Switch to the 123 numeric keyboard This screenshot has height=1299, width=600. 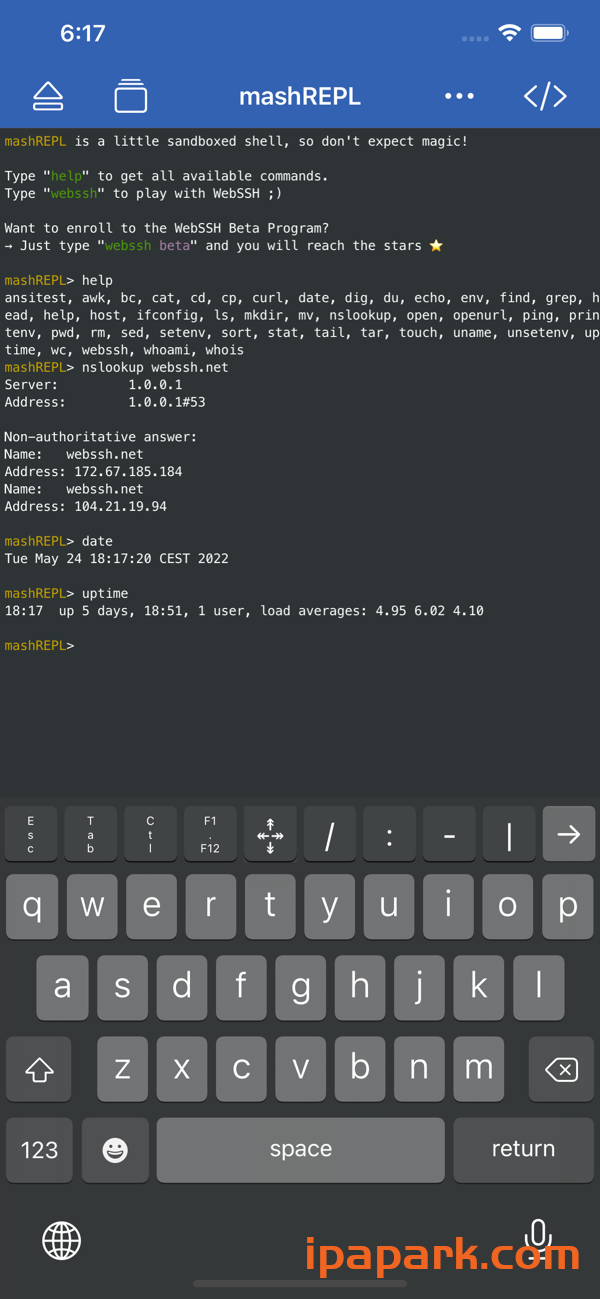39,1150
